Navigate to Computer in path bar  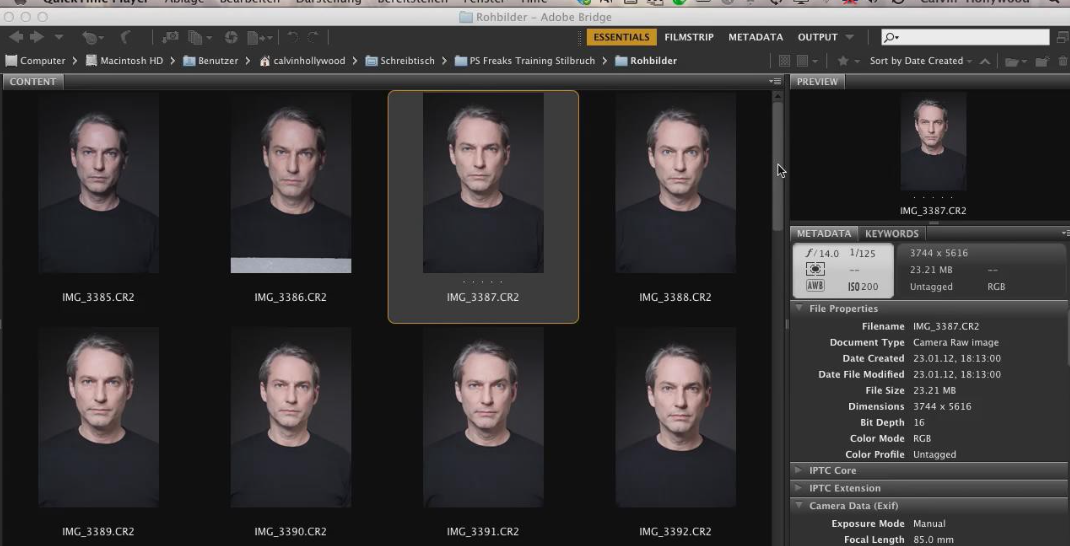click(35, 61)
